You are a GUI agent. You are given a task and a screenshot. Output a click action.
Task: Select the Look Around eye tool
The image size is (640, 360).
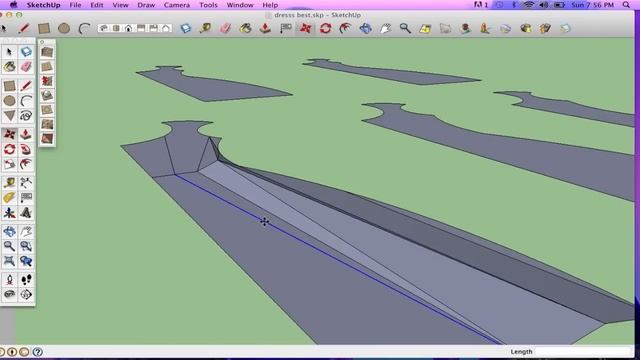[9, 294]
